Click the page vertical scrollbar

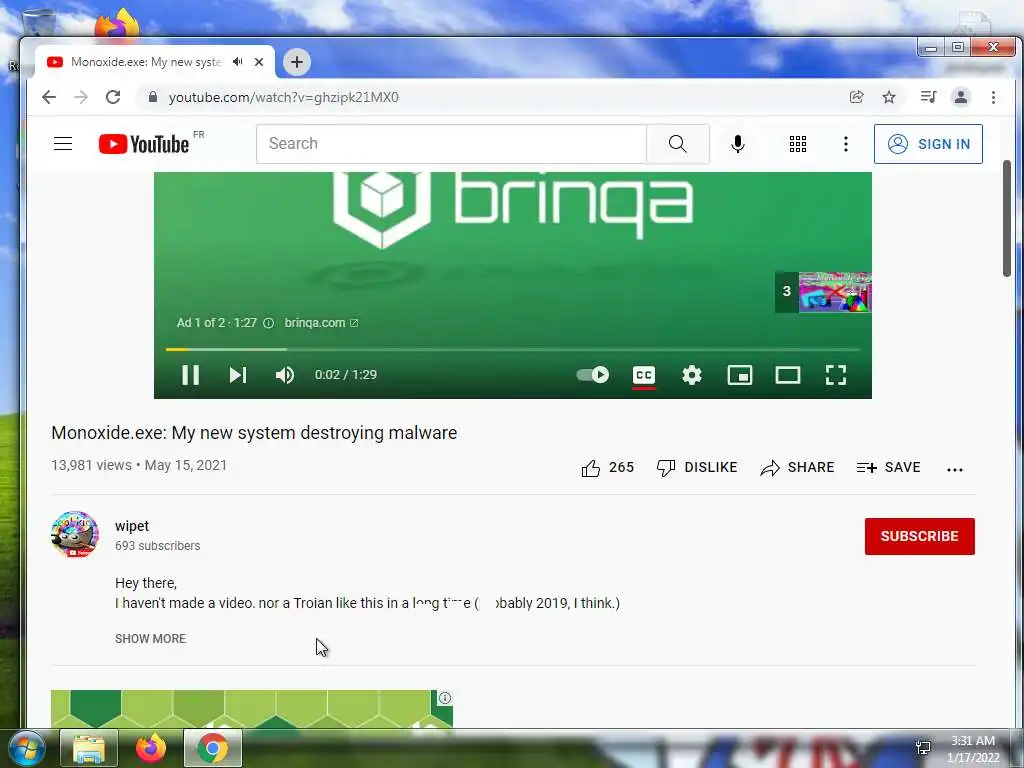tap(1006, 219)
